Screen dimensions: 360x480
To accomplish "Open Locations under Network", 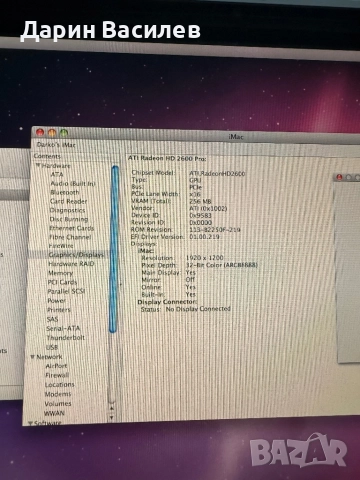I will pyautogui.click(x=59, y=384).
